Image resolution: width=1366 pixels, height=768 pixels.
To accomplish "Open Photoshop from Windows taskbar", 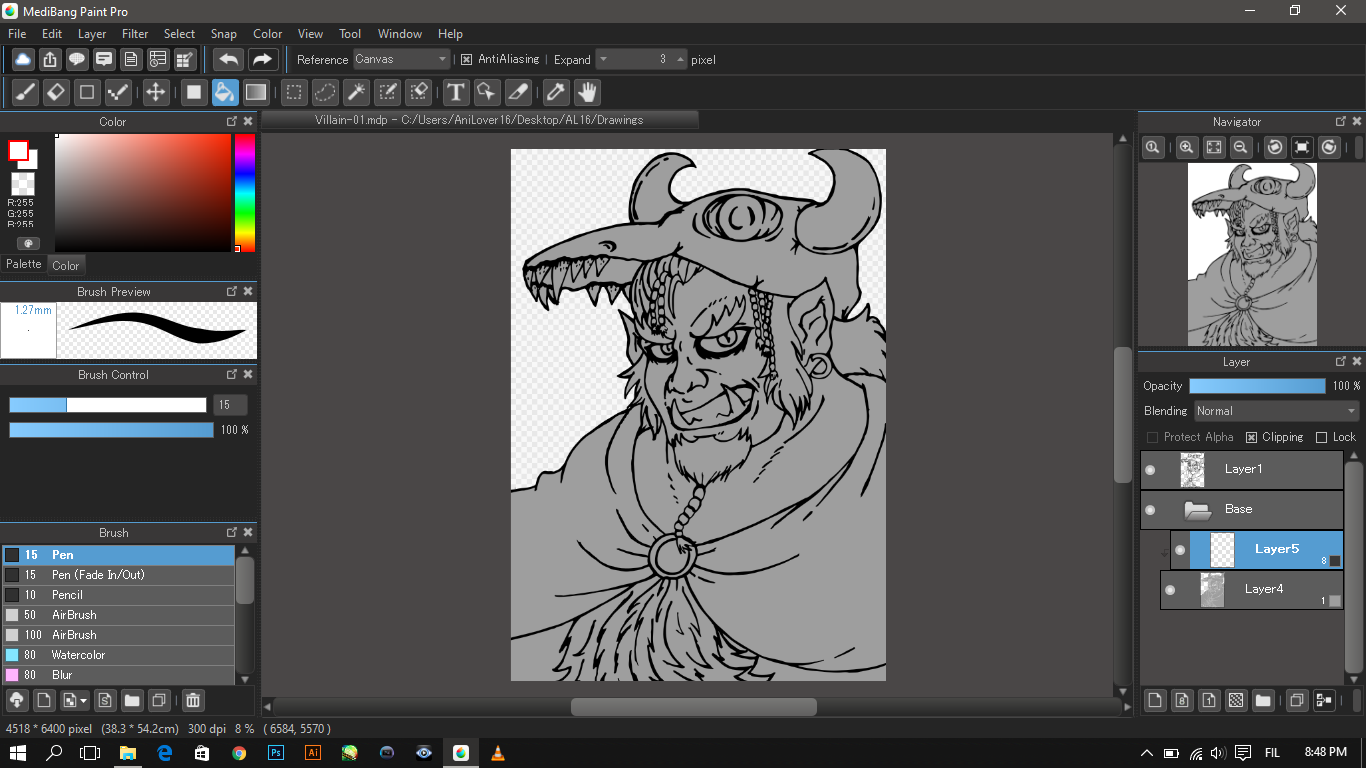I will [x=275, y=752].
